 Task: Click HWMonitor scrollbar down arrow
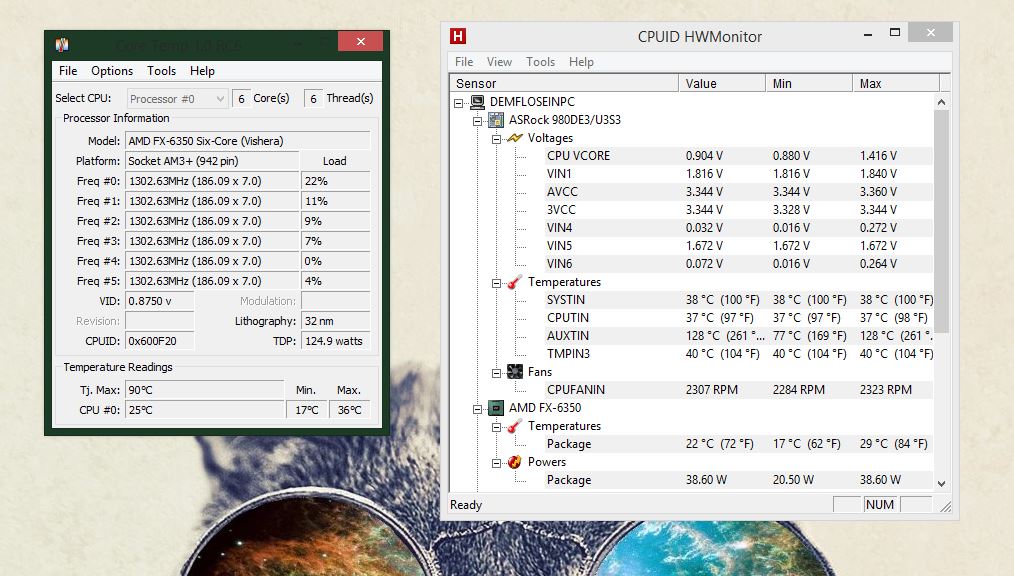coord(942,484)
